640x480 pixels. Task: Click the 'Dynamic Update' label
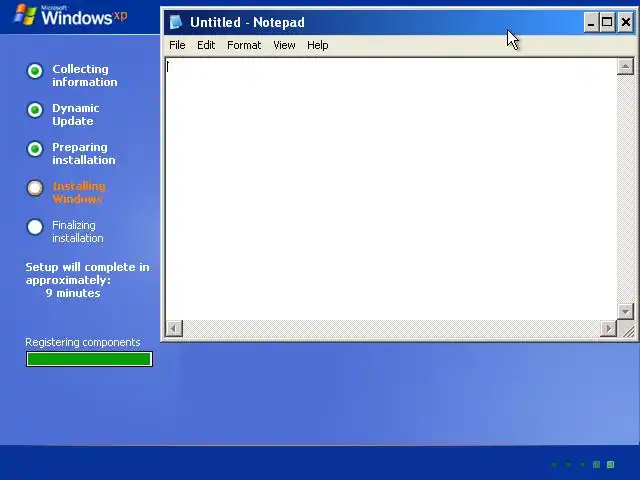(x=76, y=114)
